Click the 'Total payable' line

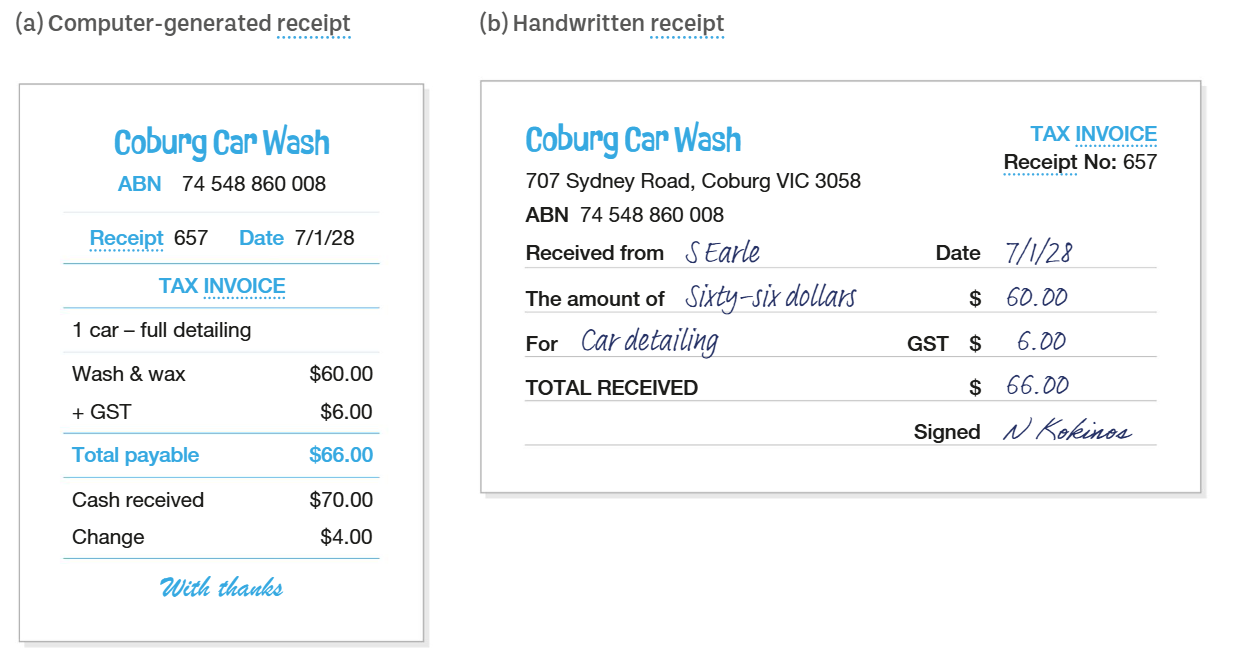(222, 455)
